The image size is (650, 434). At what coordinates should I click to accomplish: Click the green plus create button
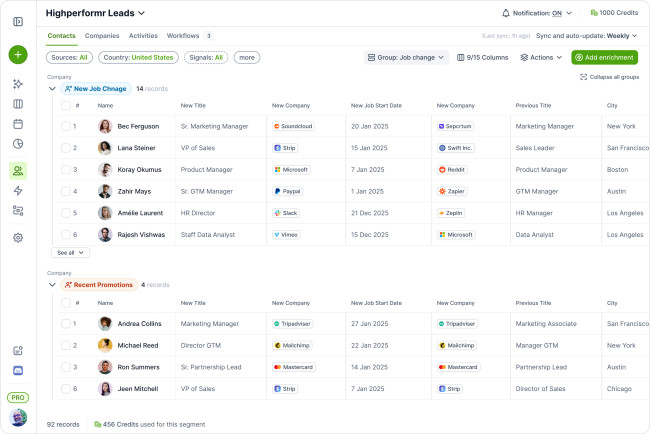[18, 55]
